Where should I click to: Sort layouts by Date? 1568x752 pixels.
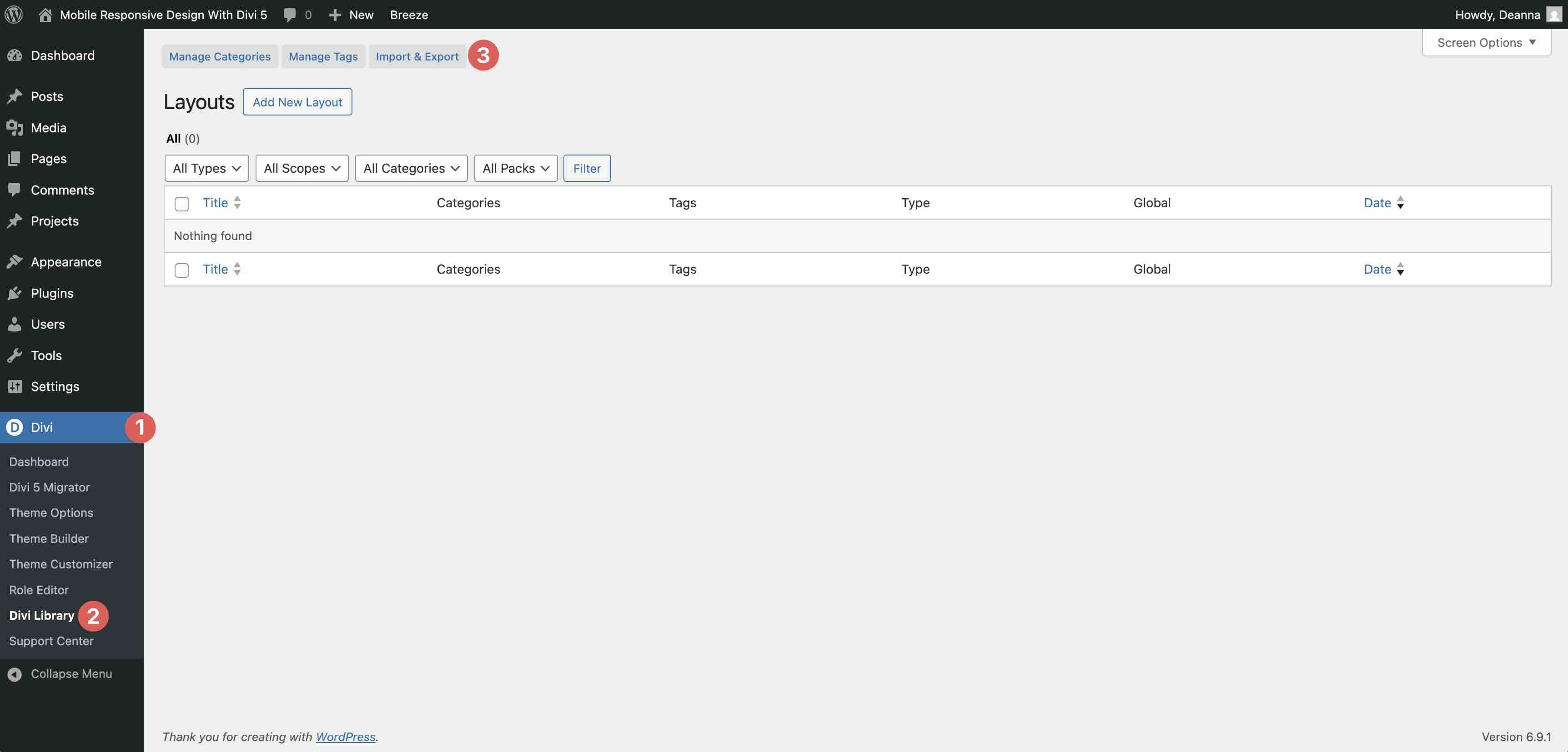coord(1377,203)
